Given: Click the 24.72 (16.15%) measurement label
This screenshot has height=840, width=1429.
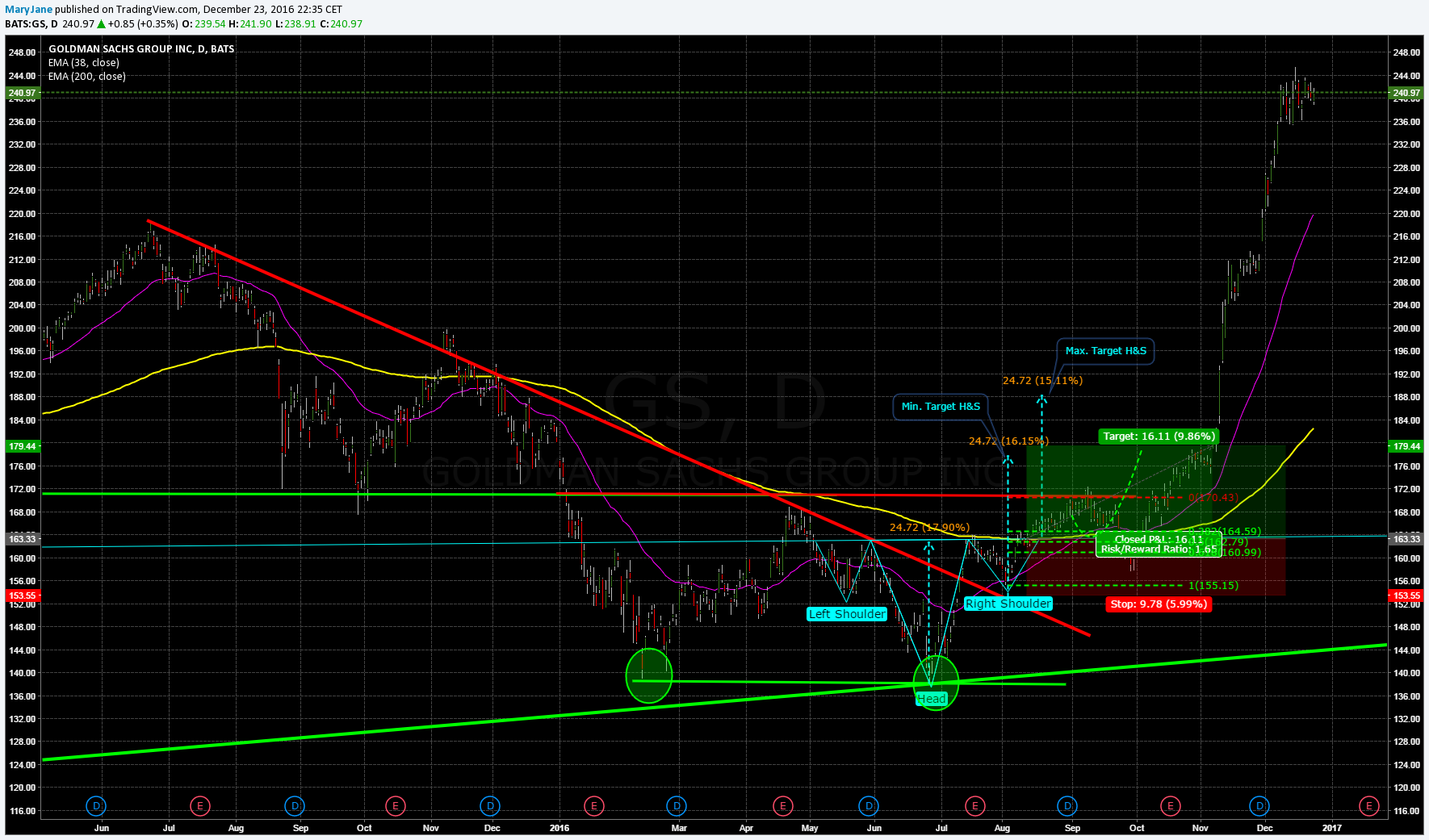Looking at the screenshot, I should [x=1008, y=441].
